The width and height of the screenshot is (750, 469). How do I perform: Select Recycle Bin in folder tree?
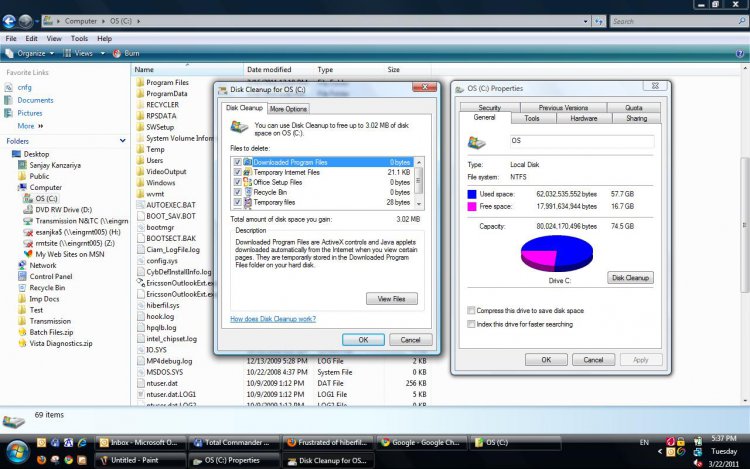(47, 288)
